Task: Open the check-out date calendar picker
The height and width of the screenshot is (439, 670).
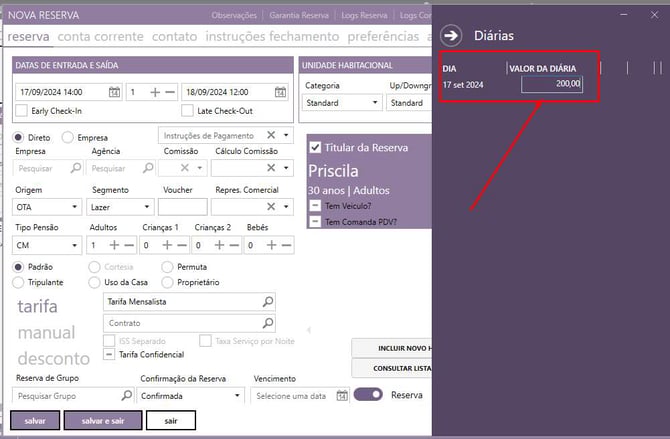Action: [x=281, y=92]
